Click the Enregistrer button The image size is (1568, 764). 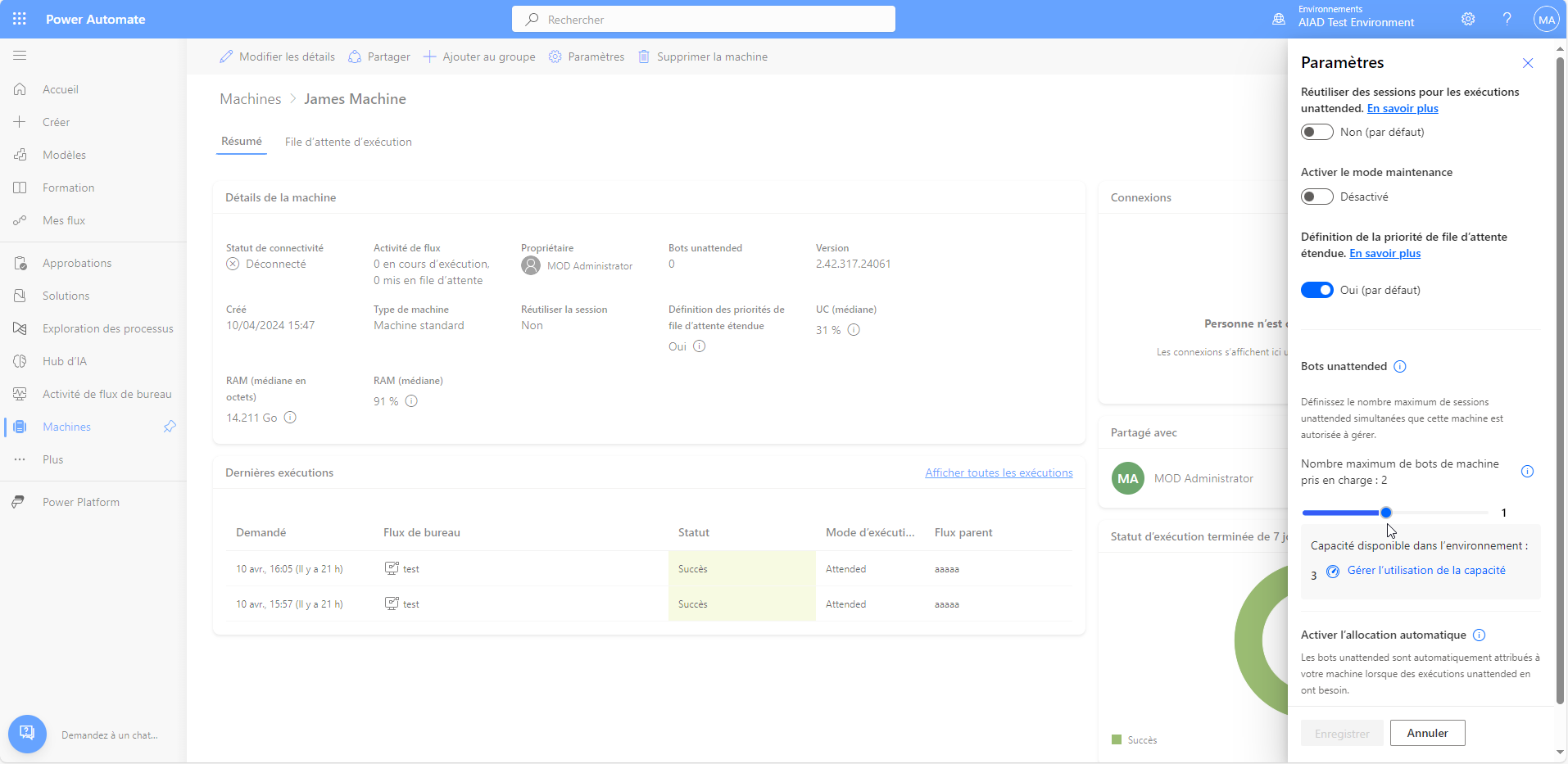click(x=1342, y=733)
